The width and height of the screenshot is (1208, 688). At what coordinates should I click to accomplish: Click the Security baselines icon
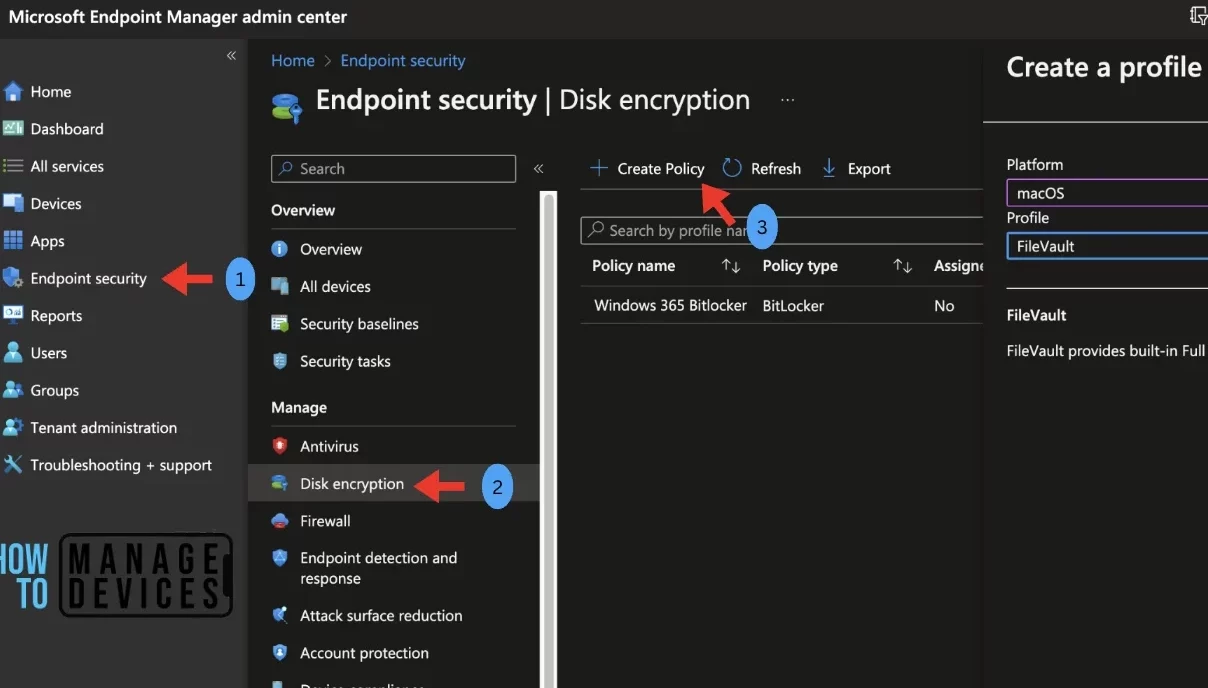coord(280,324)
